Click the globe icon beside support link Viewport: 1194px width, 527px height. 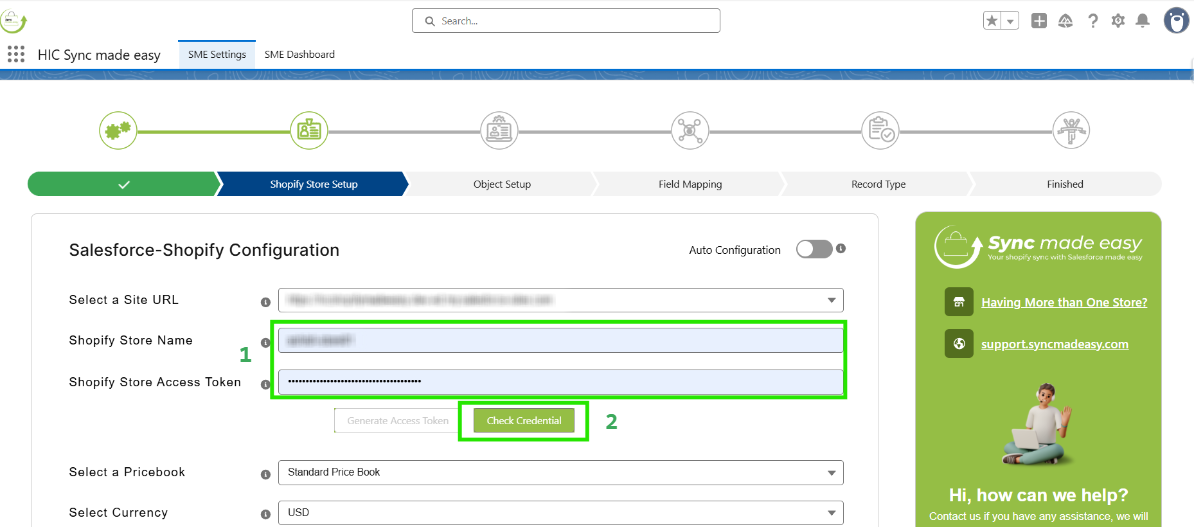point(959,343)
